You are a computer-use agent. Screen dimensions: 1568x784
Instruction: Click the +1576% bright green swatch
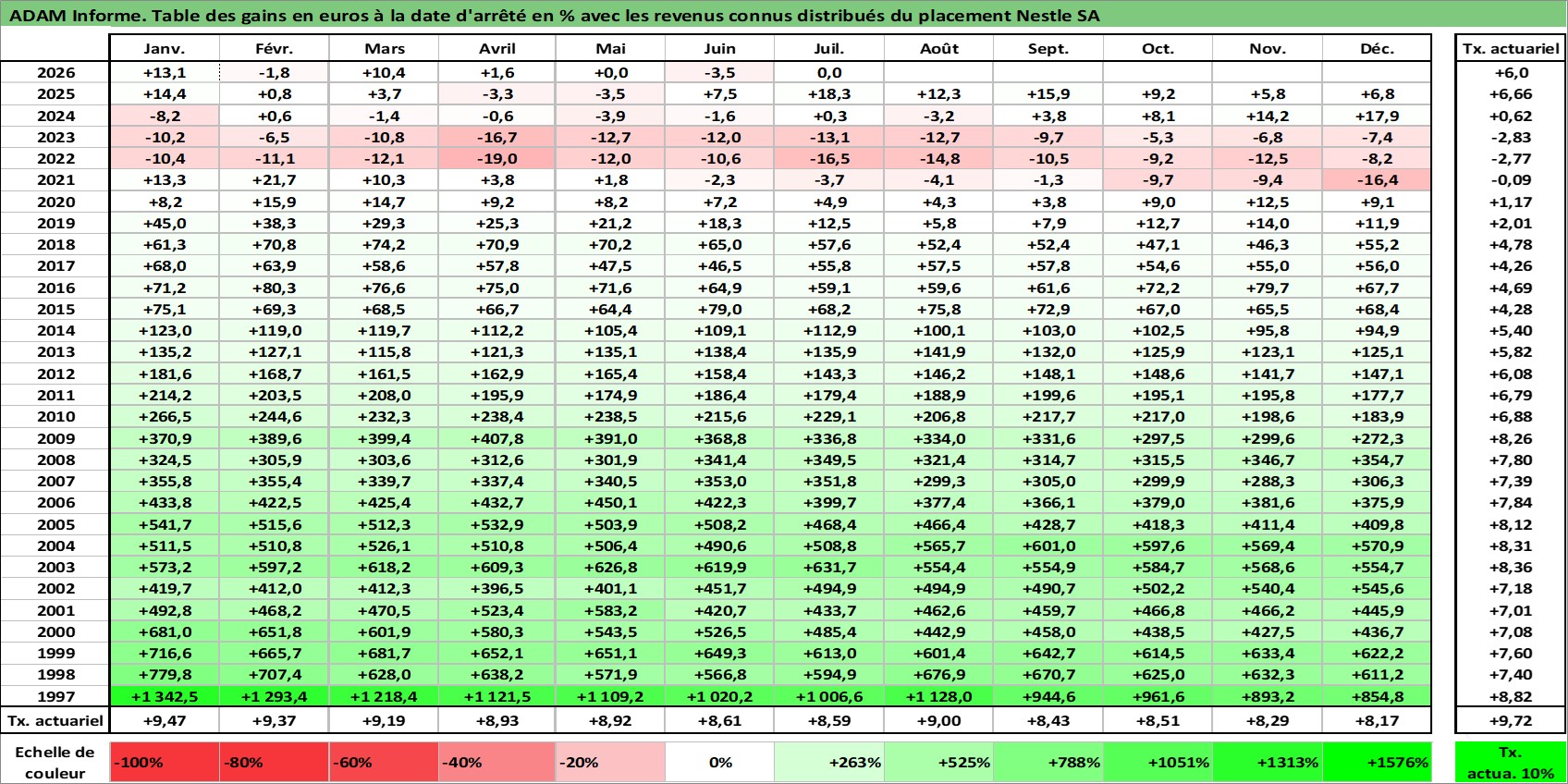(1377, 762)
